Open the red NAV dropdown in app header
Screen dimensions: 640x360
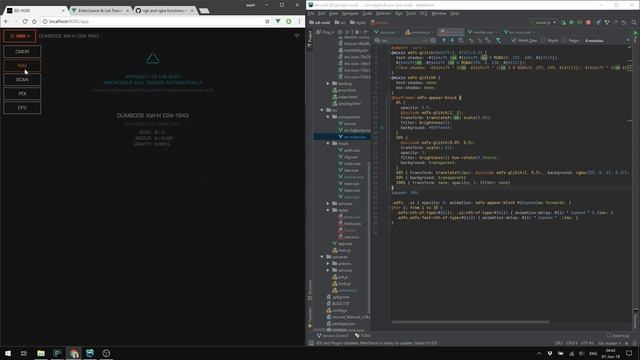20,36
